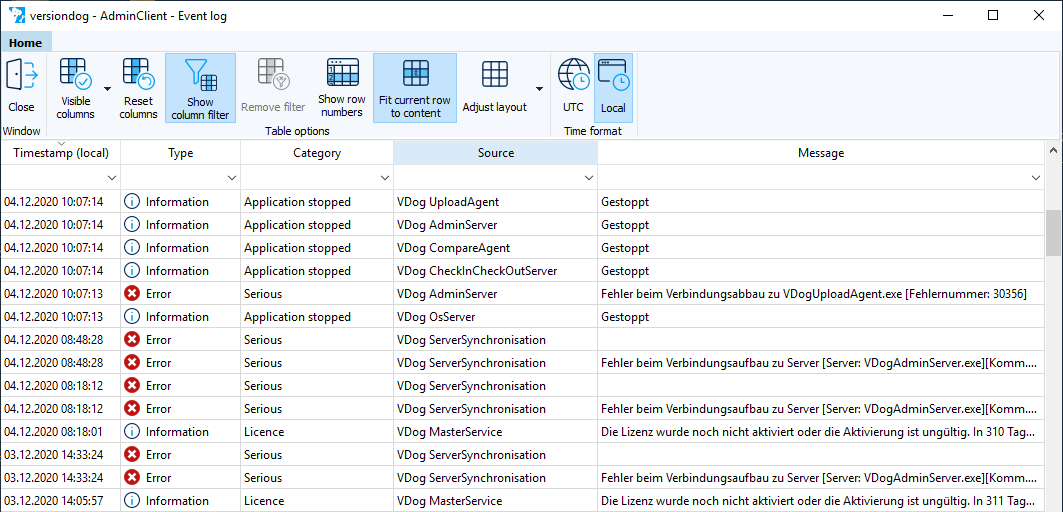
Task: Click Adjust layout grid icon
Action: pos(495,74)
